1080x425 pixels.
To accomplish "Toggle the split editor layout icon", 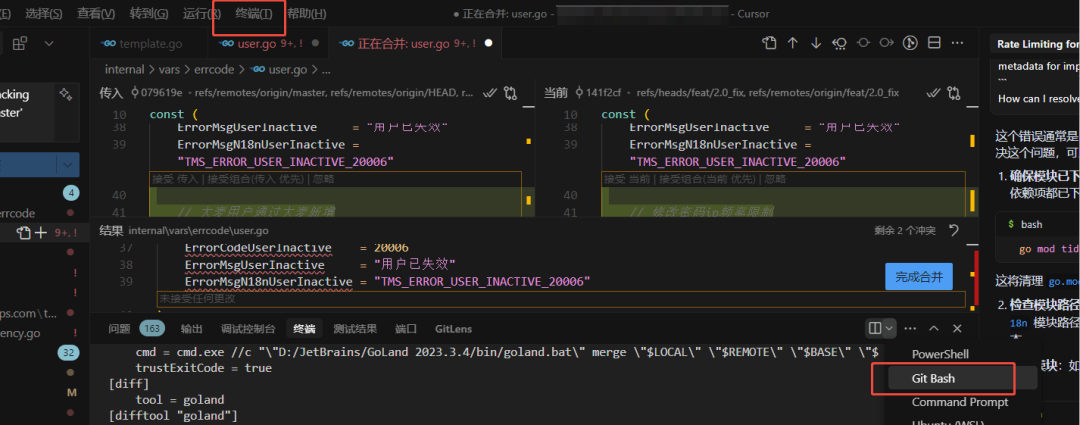I will point(934,43).
